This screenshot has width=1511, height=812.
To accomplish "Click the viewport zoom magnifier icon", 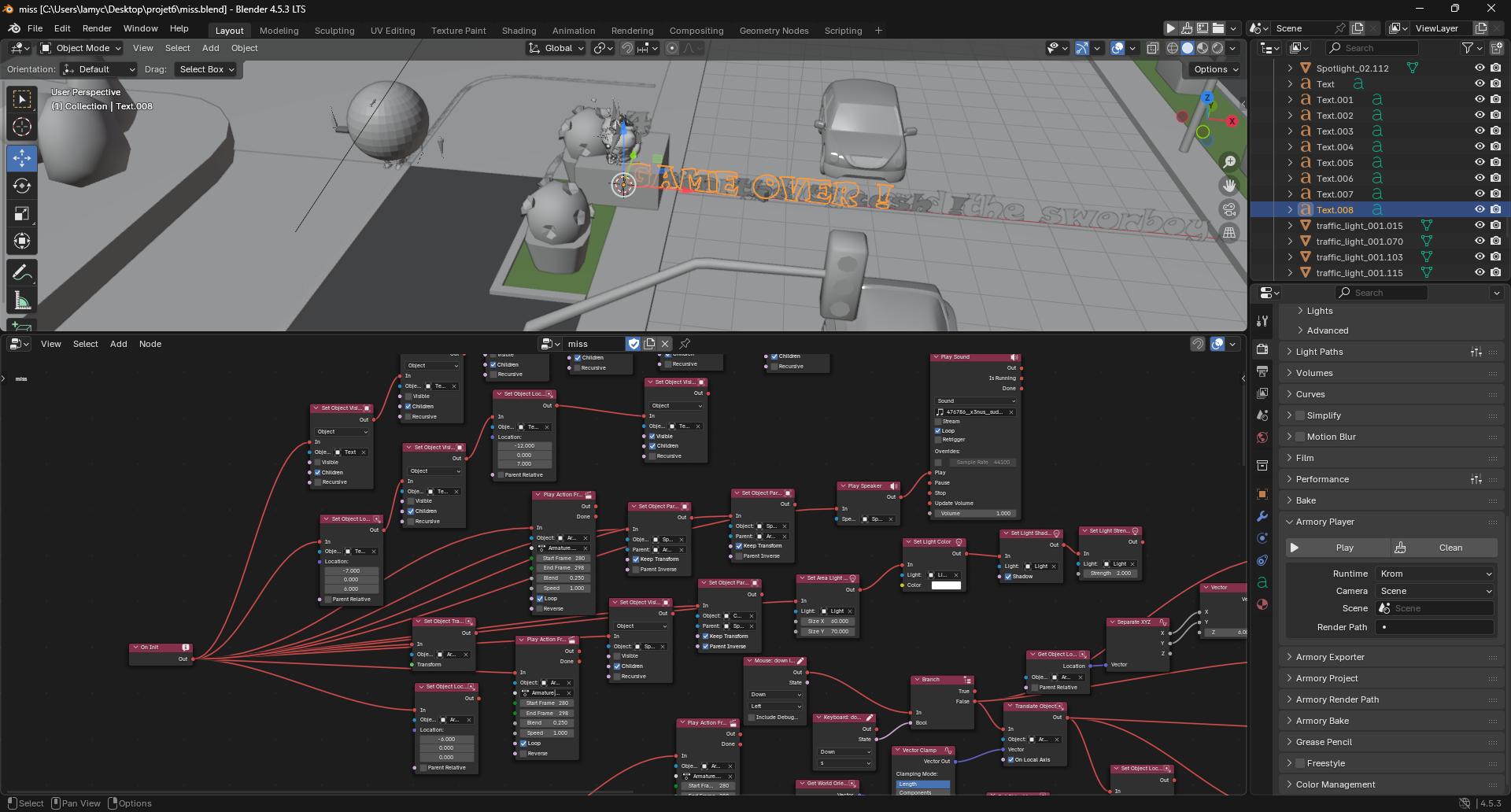I will [x=1229, y=162].
